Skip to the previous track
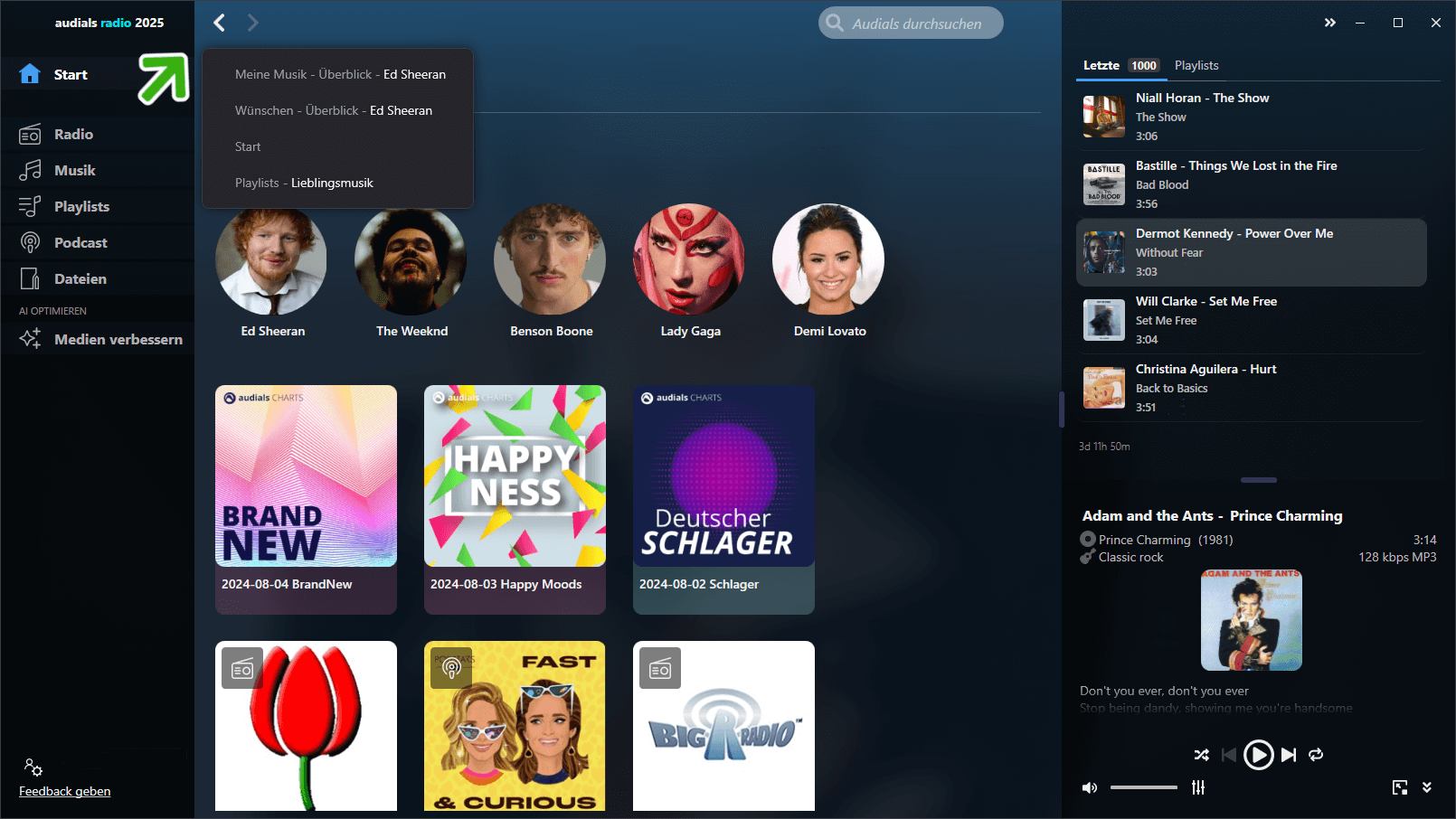Image resolution: width=1456 pixels, height=819 pixels. pyautogui.click(x=1228, y=755)
